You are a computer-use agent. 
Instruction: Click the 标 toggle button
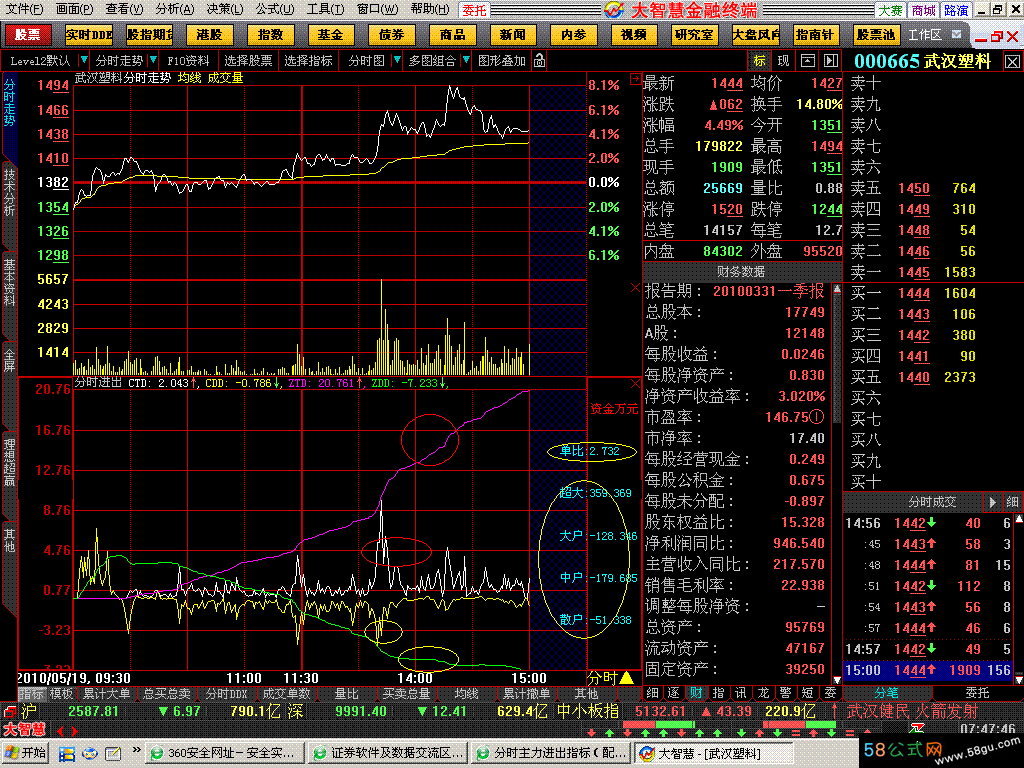tap(760, 61)
